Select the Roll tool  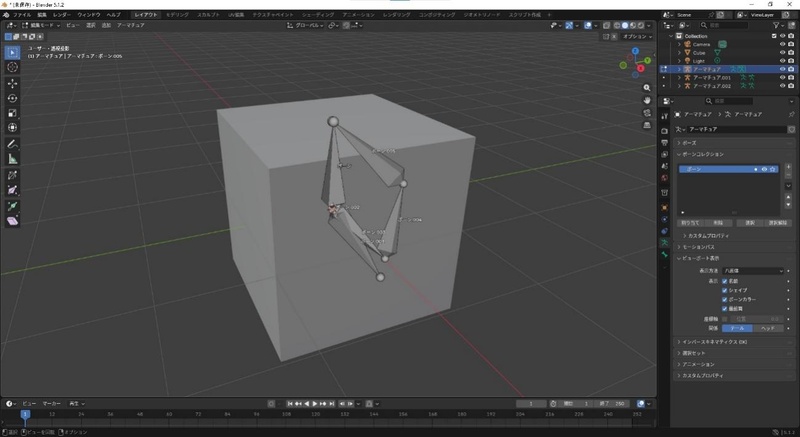pyautogui.click(x=13, y=175)
